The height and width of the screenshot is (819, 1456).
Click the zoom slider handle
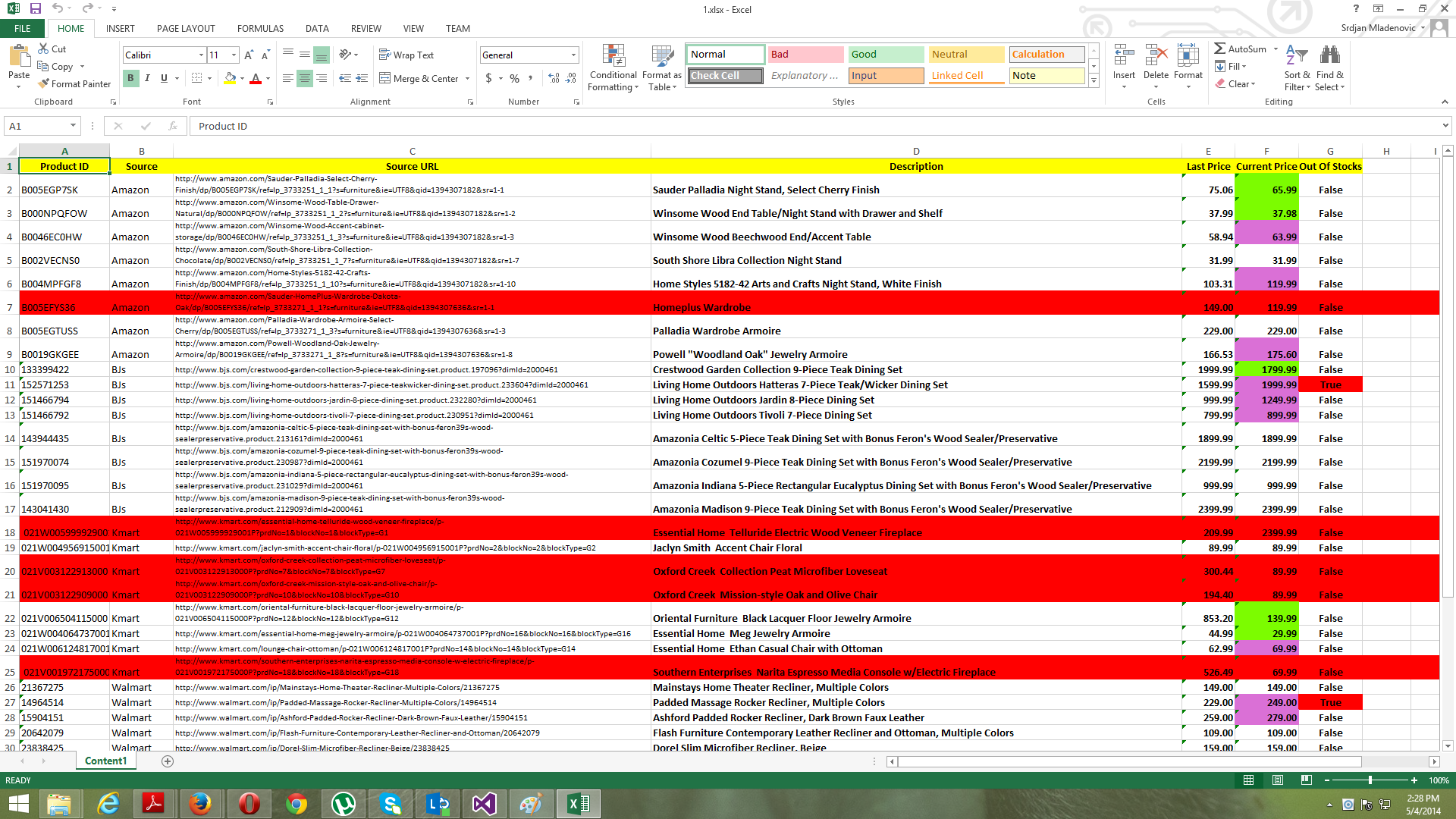coord(1370,780)
